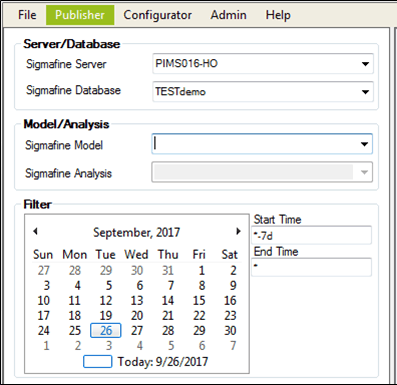
Task: Select grayed August 27 date
Action: tap(44, 270)
